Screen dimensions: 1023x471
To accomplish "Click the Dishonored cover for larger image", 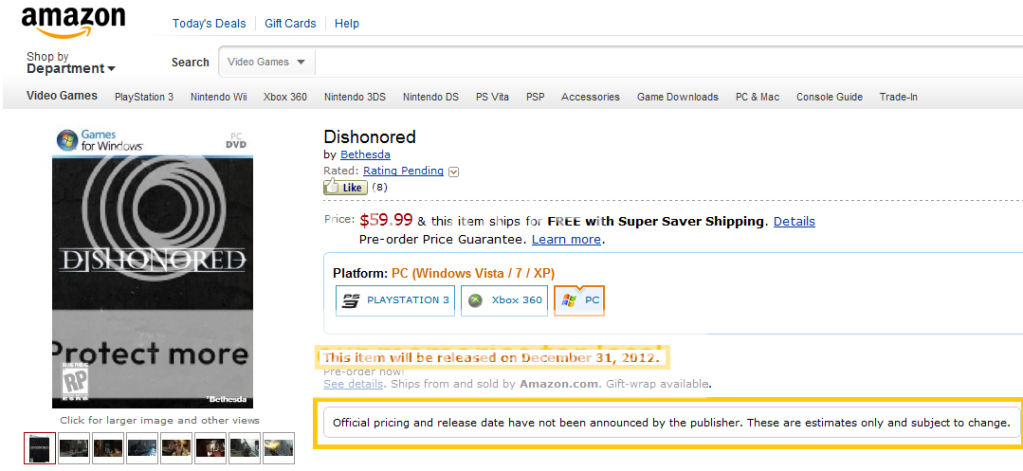I will pyautogui.click(x=153, y=267).
